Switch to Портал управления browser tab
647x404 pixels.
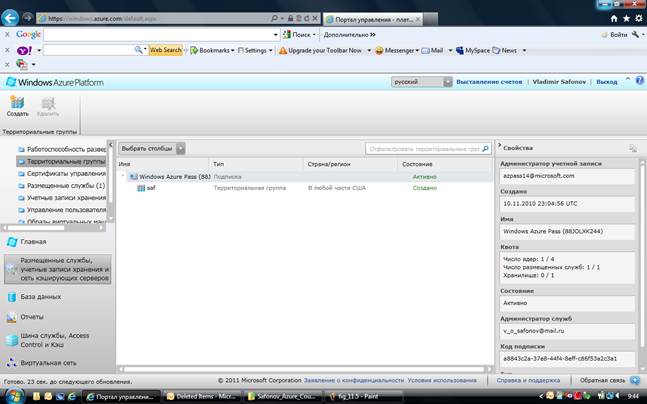(373, 19)
